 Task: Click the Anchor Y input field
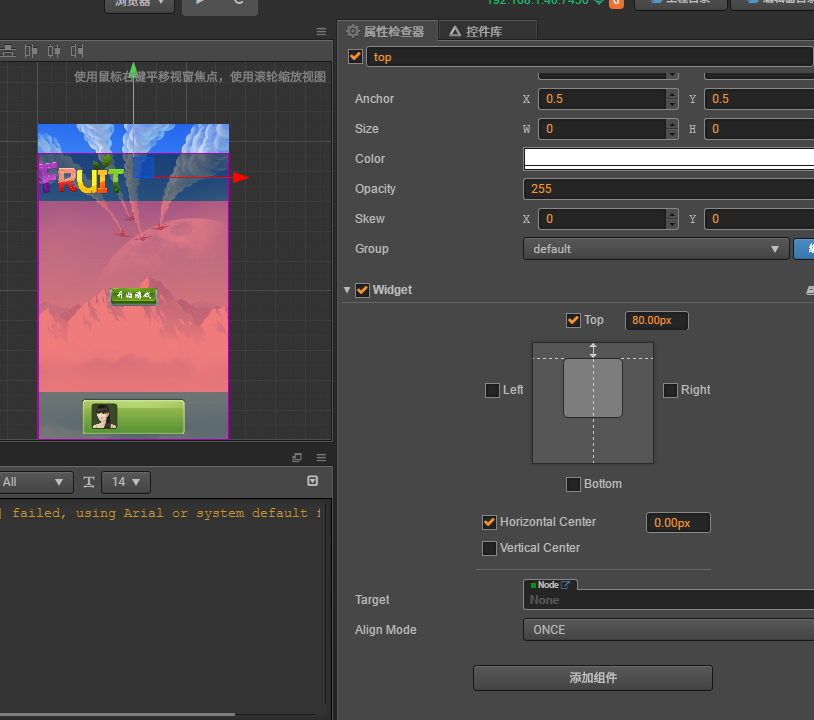[759, 99]
